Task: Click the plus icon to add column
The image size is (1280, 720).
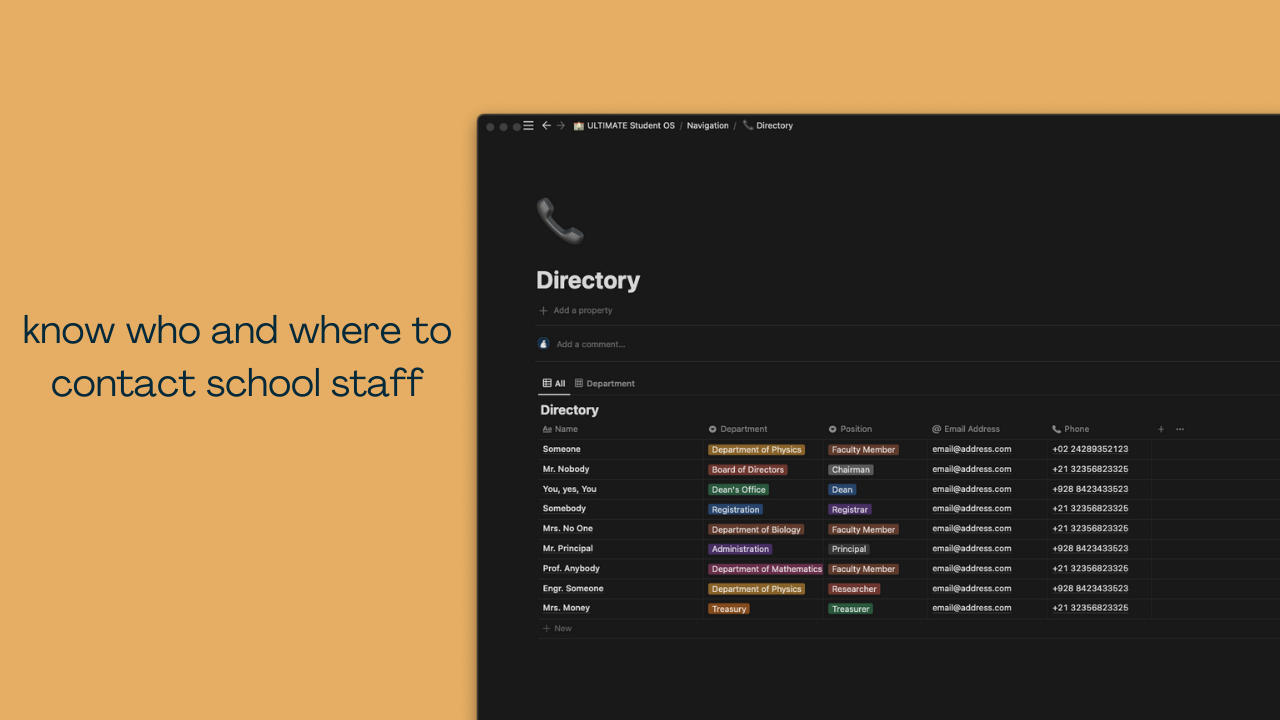Action: pyautogui.click(x=1161, y=429)
